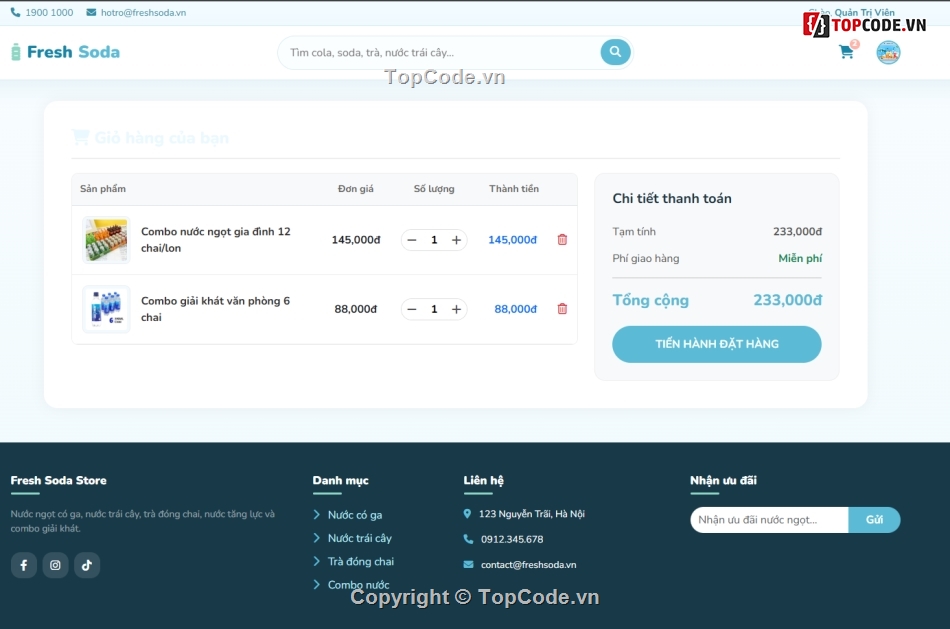Focus the product search input field
The image size is (950, 629).
click(x=439, y=53)
